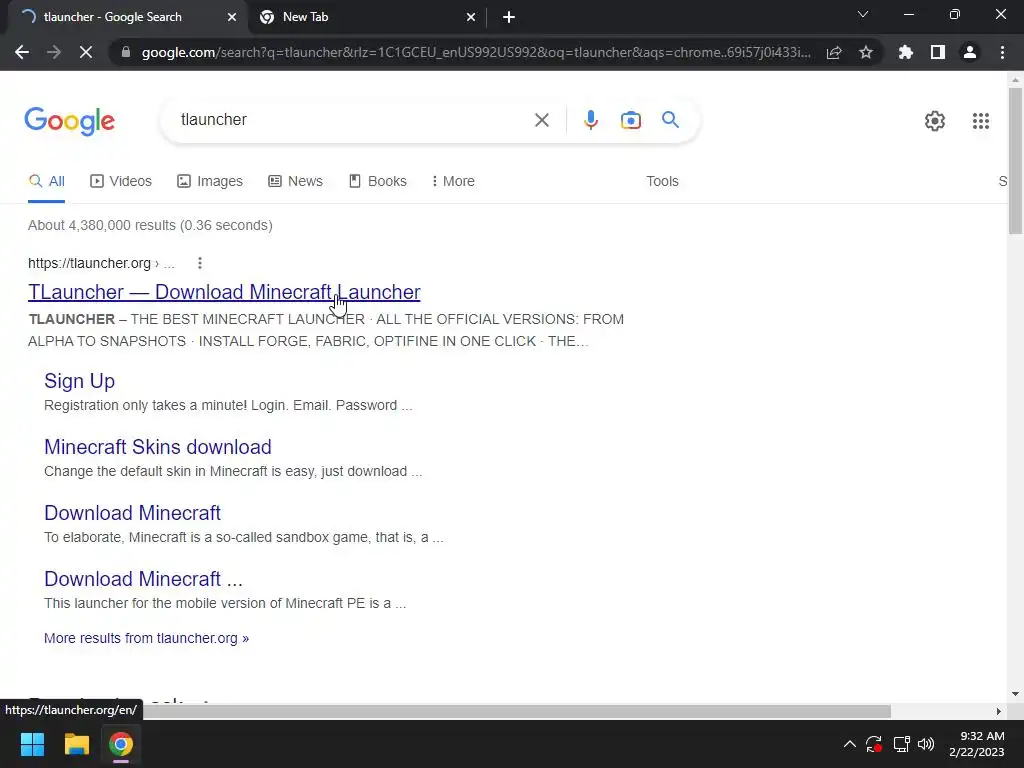Viewport: 1024px width, 768px height.
Task: Expand the More search categories
Action: (453, 182)
